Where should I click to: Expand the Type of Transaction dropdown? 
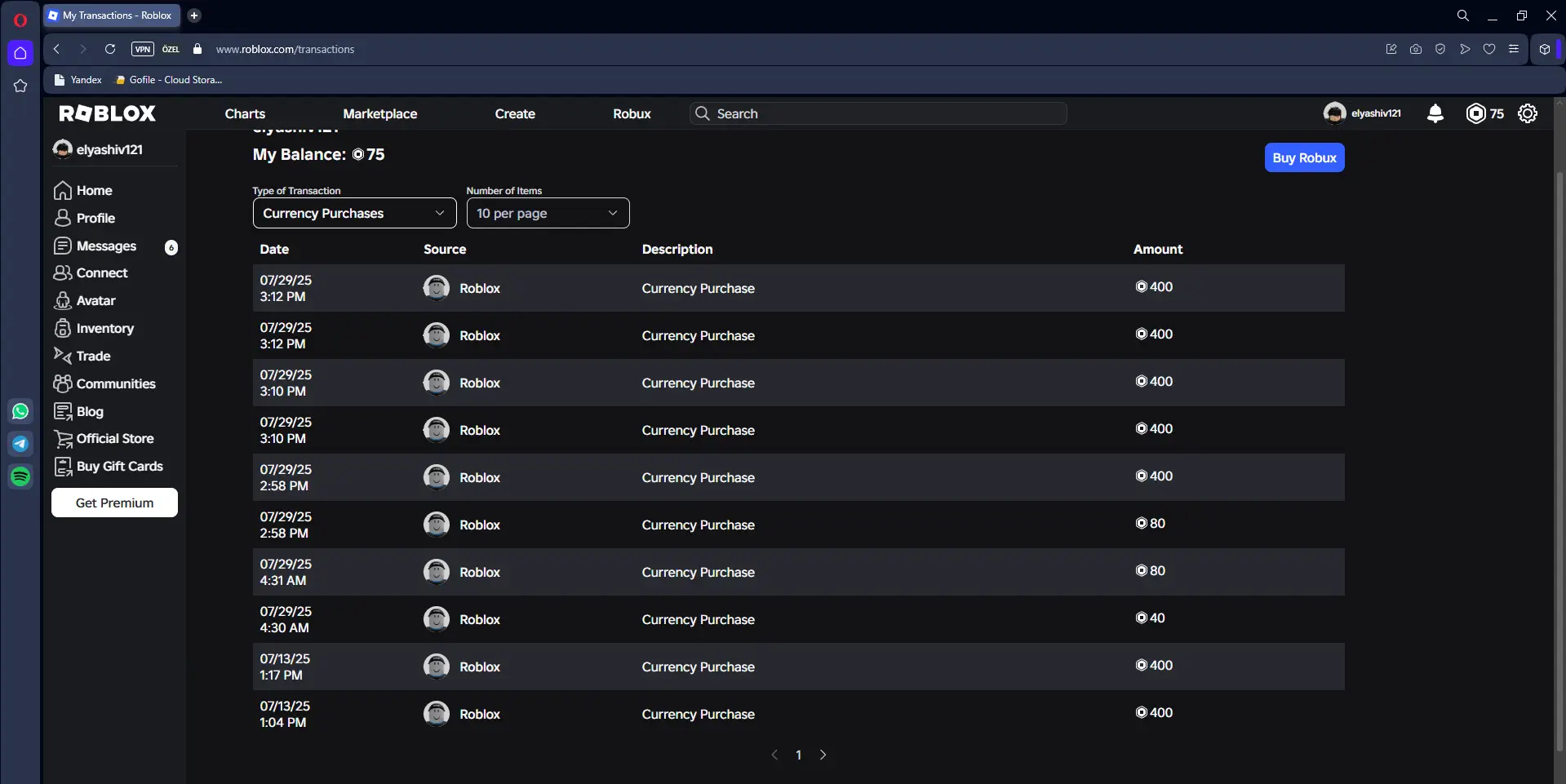click(x=354, y=213)
